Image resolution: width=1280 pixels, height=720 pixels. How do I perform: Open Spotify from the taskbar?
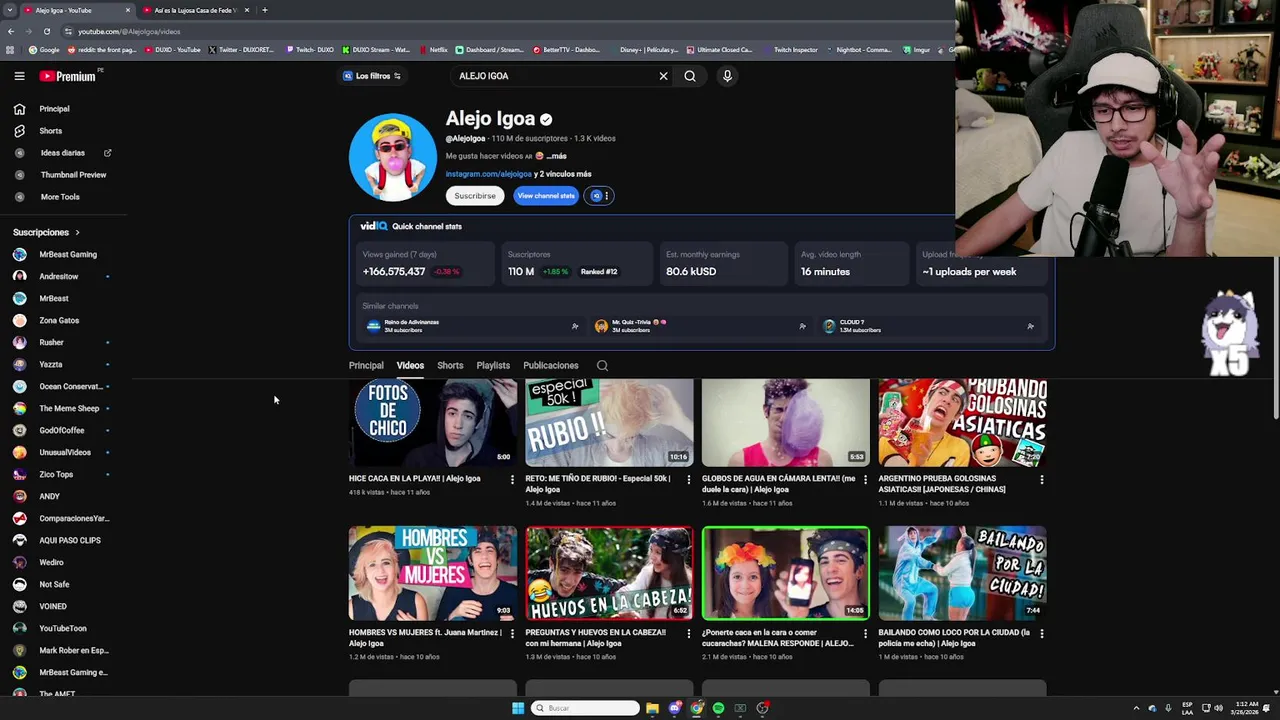click(718, 708)
